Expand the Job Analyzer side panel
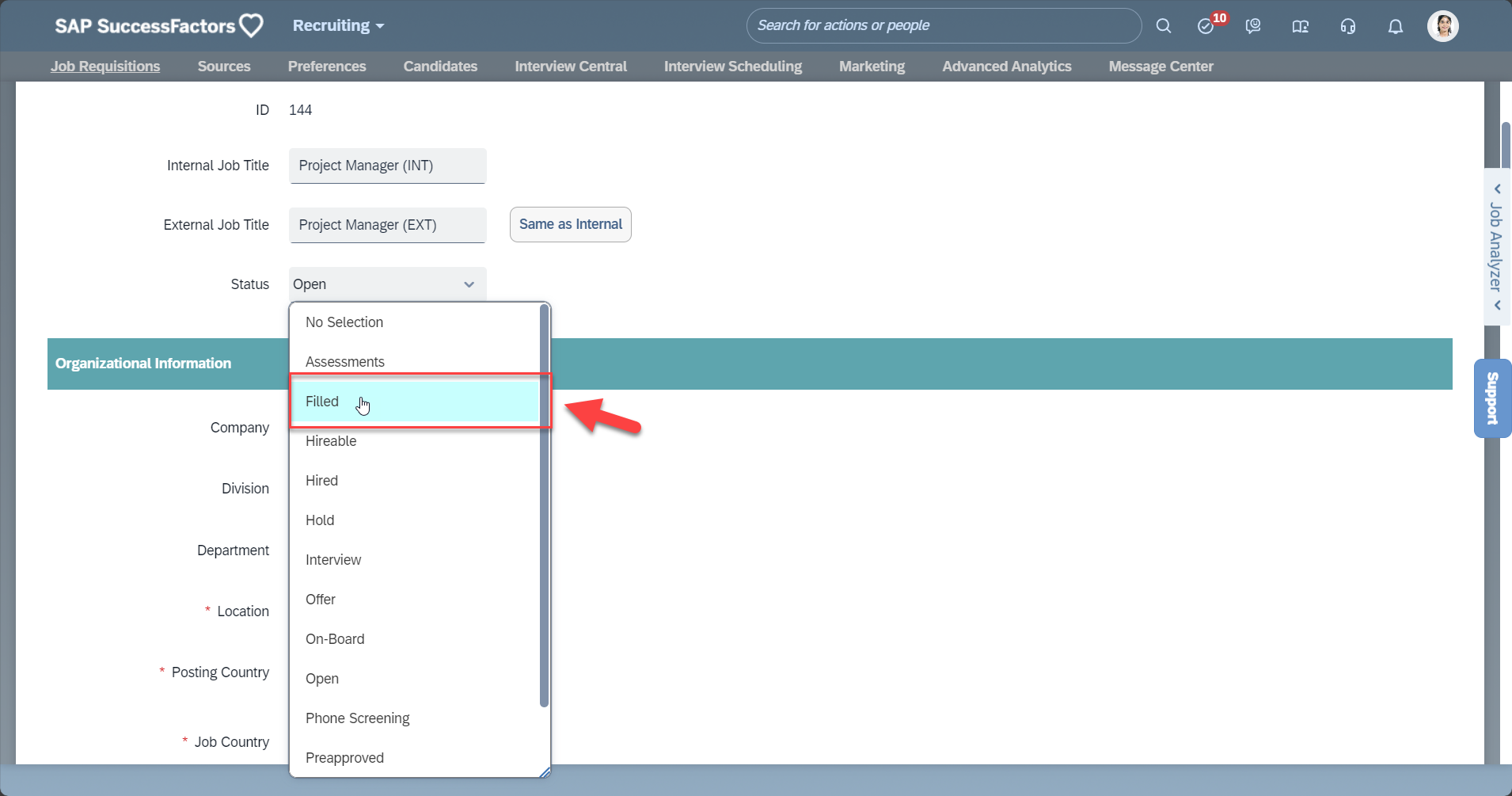 click(x=1495, y=247)
